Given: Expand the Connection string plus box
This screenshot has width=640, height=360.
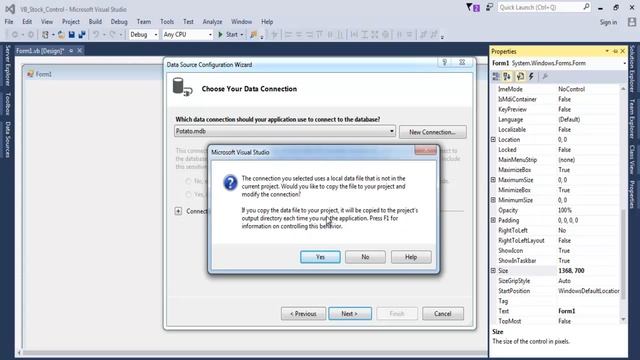Looking at the screenshot, I should [x=178, y=211].
